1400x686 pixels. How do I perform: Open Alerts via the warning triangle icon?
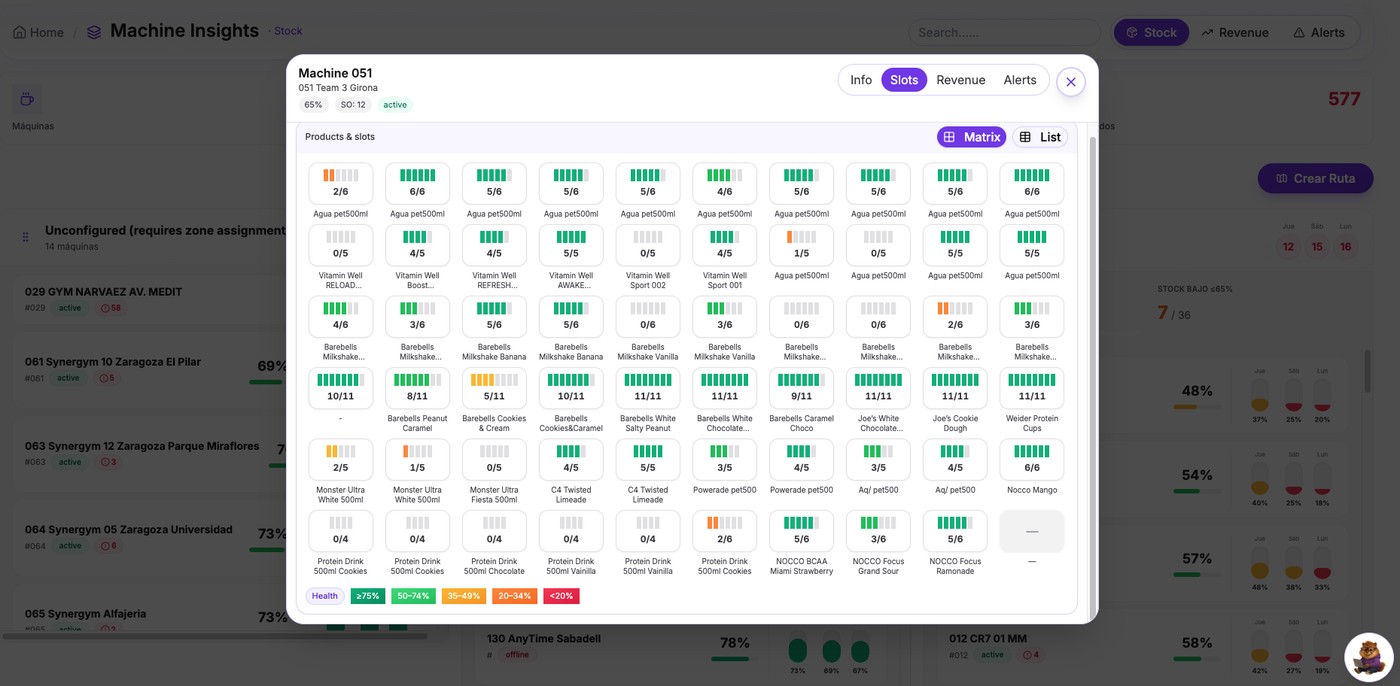[1299, 32]
